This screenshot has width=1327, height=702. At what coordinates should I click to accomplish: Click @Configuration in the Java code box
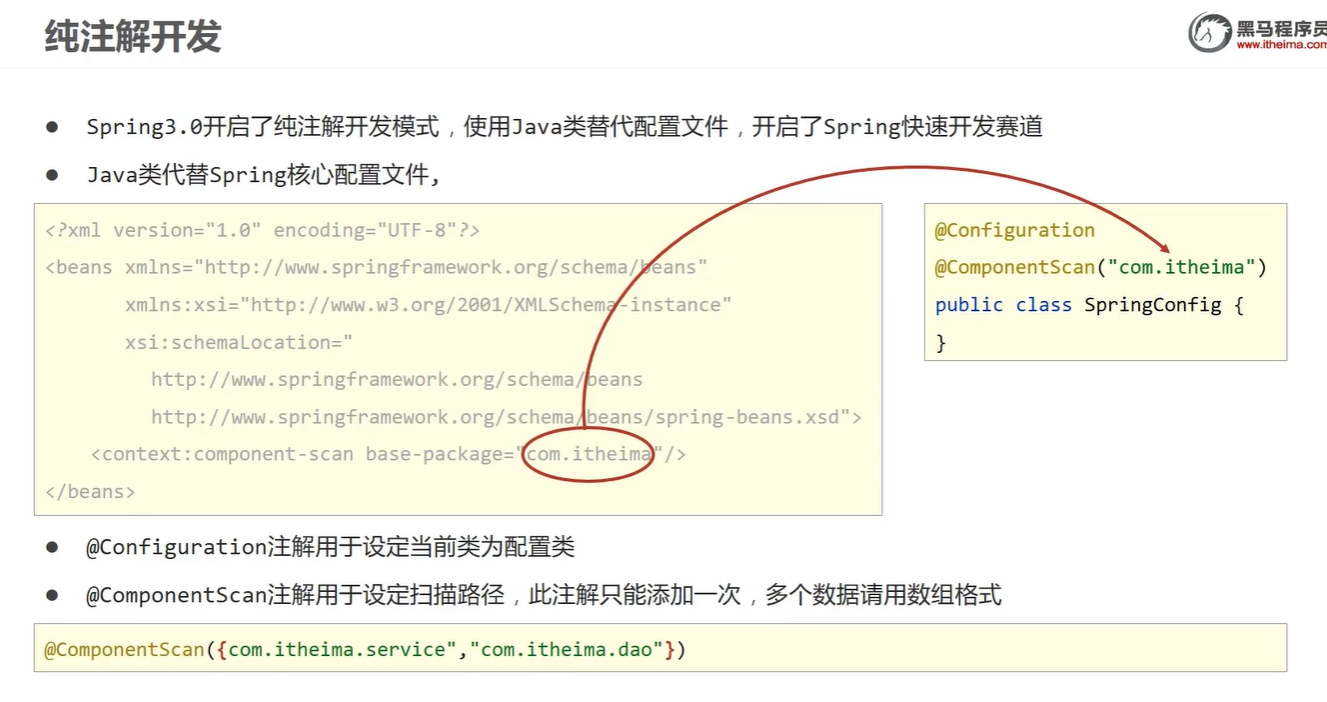coord(1015,230)
